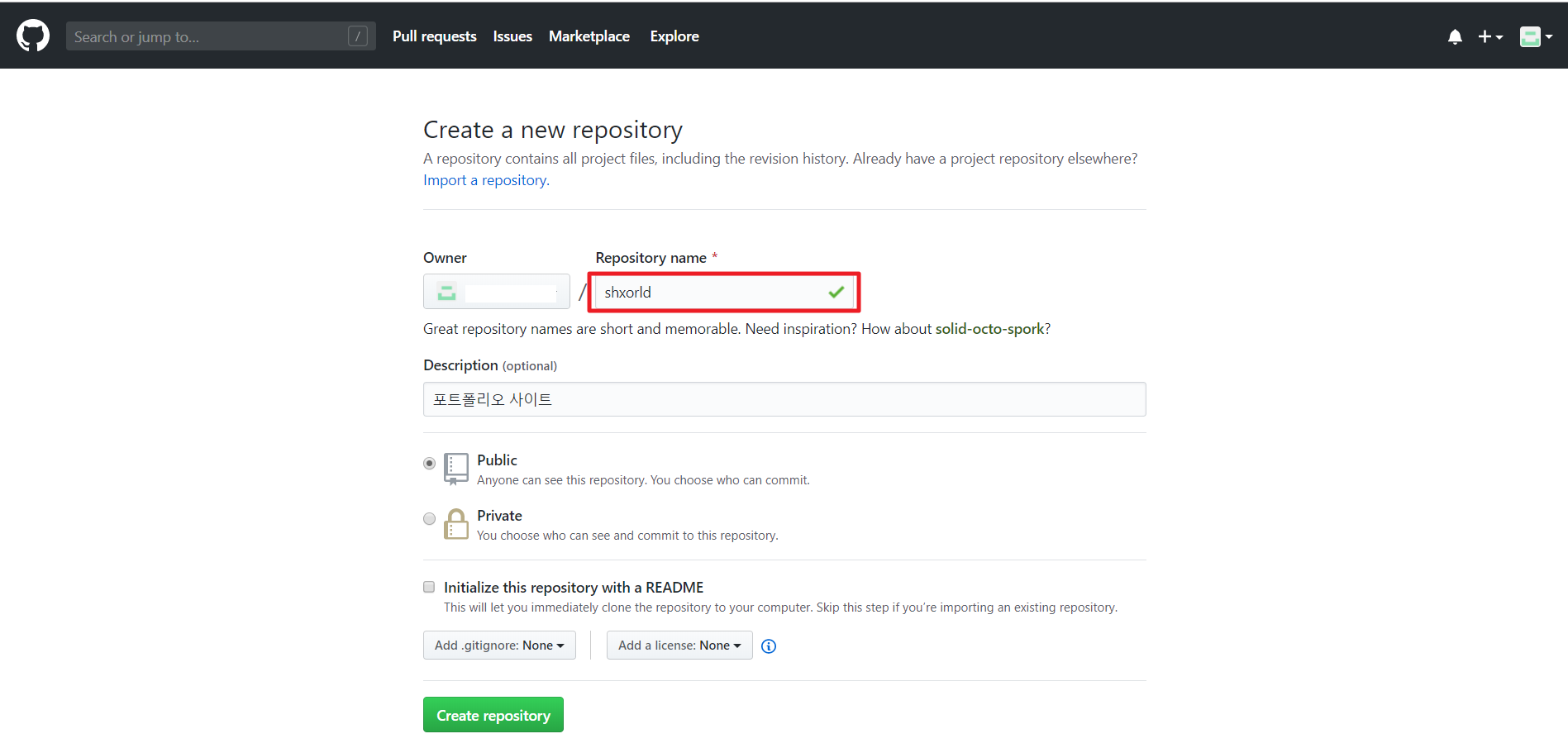Open the plus create-new dropdown
1568x748 pixels.
[1490, 36]
